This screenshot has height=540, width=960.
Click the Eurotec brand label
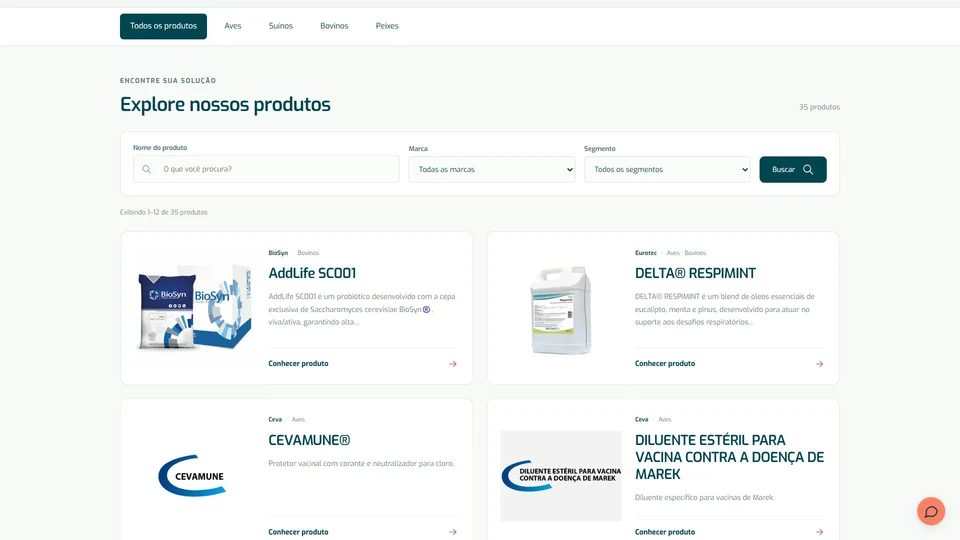[x=646, y=253]
